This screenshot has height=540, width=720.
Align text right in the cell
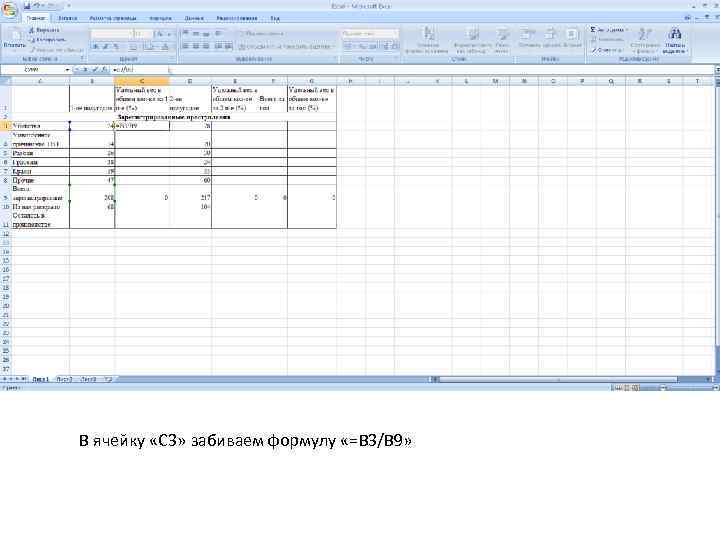[x=206, y=46]
